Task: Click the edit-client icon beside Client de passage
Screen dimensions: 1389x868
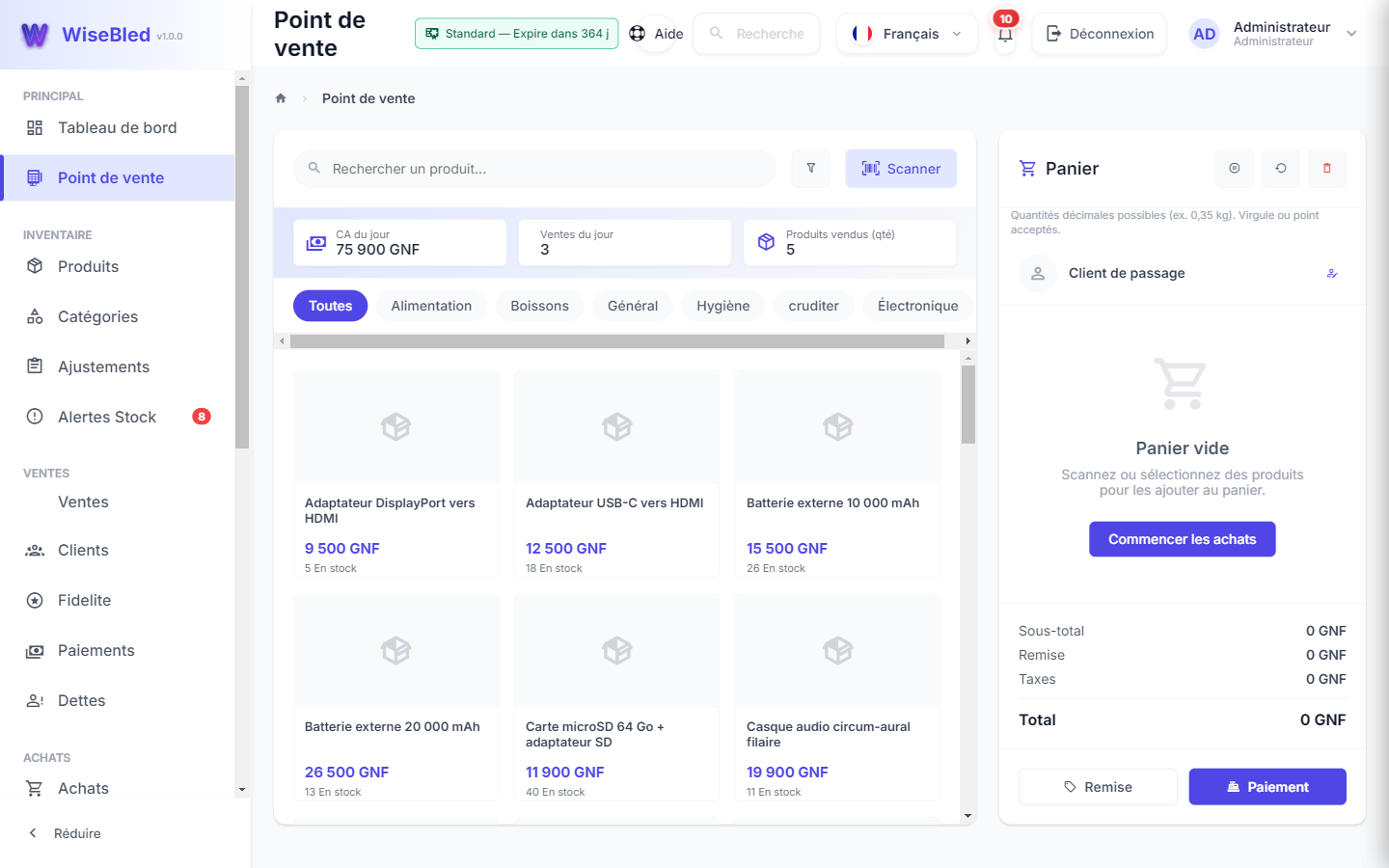Action: (x=1332, y=274)
